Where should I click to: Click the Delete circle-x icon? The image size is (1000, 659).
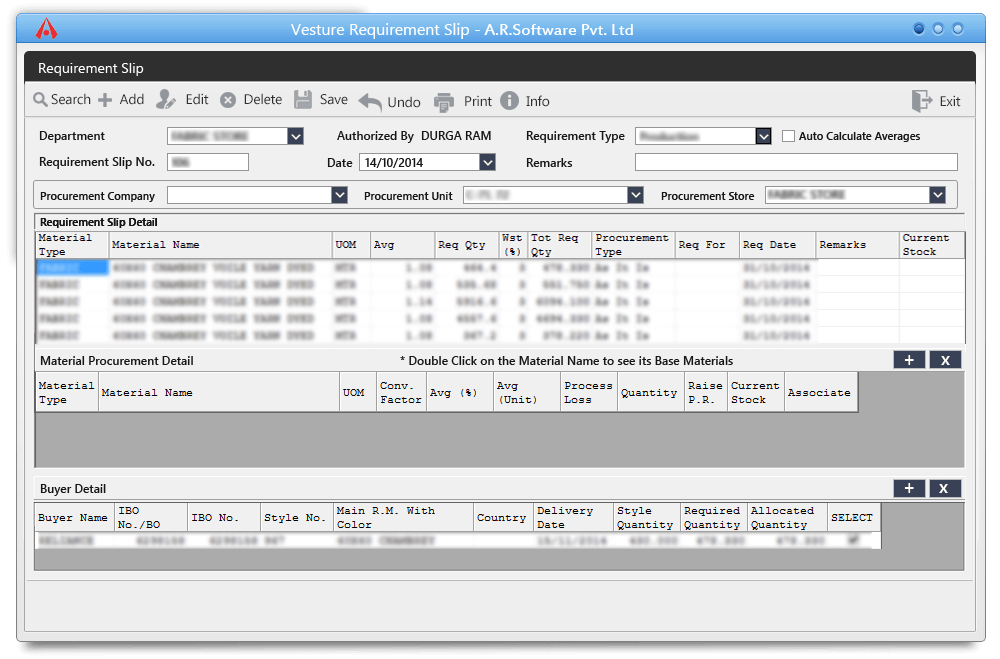tap(228, 100)
